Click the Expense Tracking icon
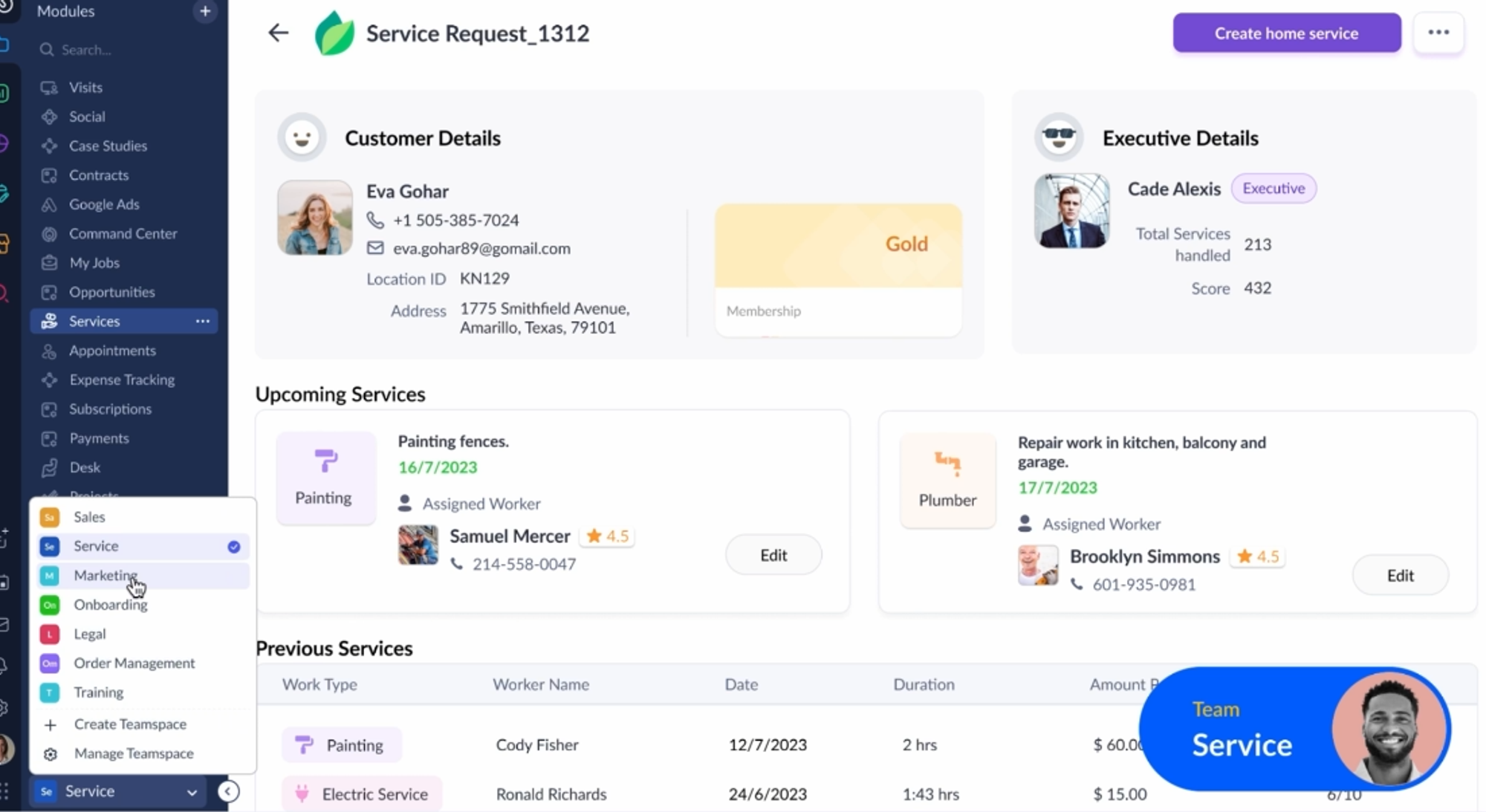Screen dimensions: 1486x812 [x=49, y=380]
